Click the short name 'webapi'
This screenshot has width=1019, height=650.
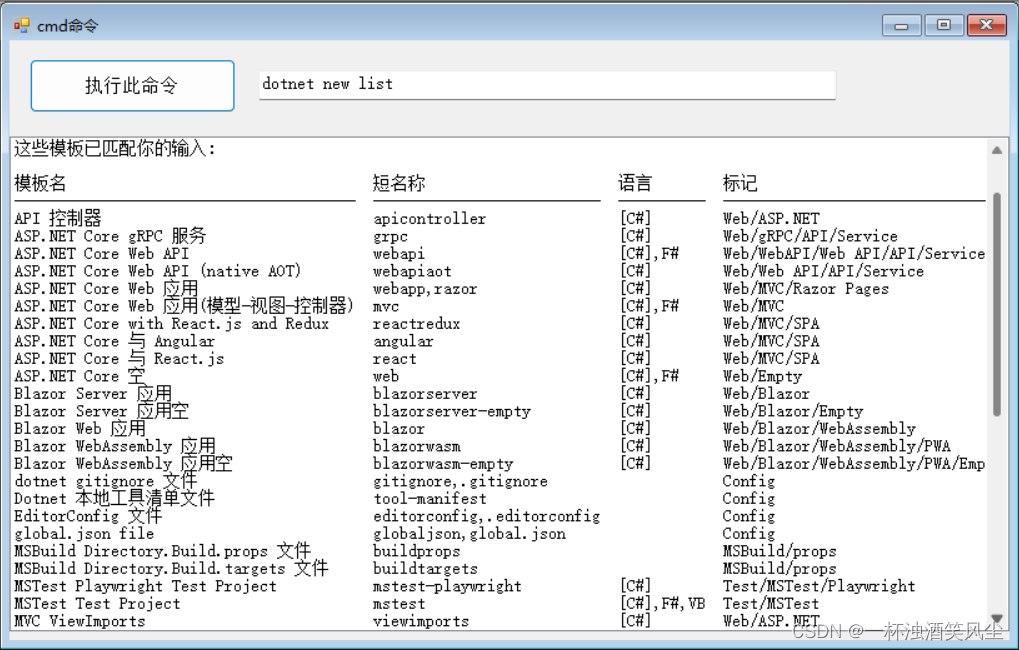tap(399, 254)
